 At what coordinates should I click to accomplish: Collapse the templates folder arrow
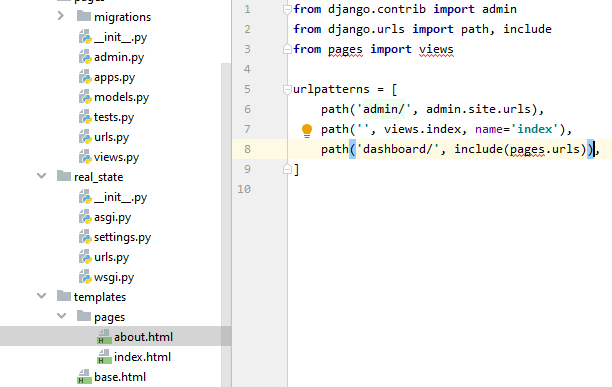[x=41, y=296]
